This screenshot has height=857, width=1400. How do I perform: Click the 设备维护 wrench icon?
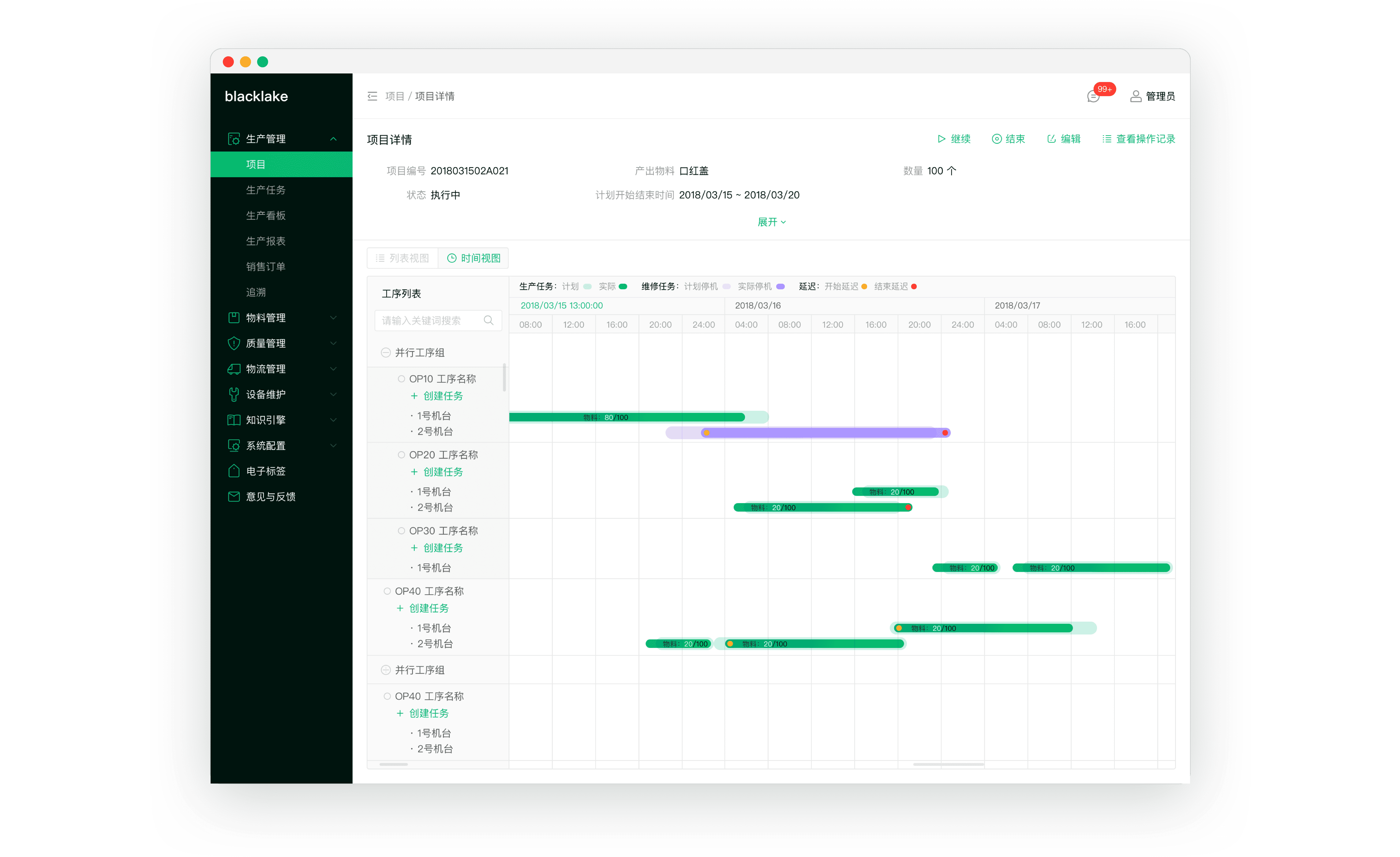pyautogui.click(x=234, y=394)
